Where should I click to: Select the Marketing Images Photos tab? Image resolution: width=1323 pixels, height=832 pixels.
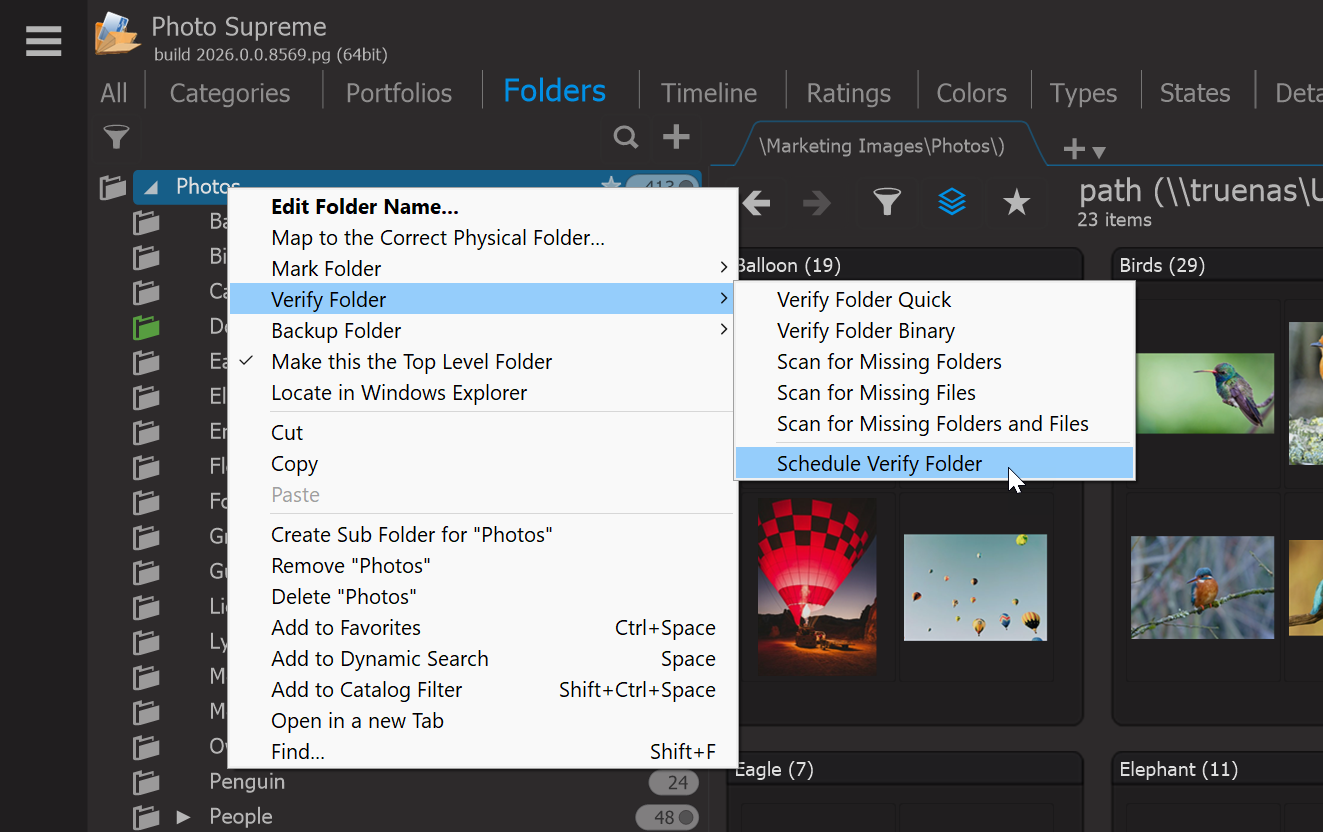pos(882,146)
